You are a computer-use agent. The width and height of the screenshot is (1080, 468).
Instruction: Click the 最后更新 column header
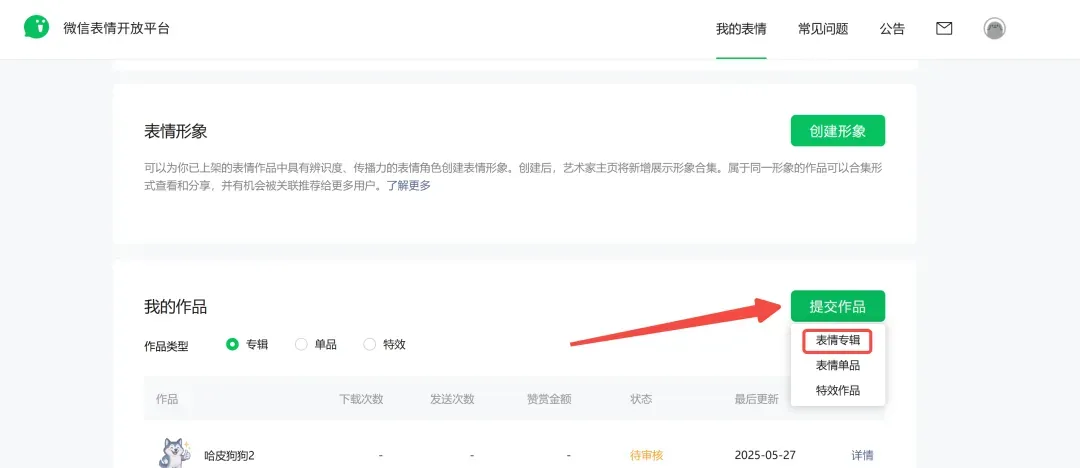pos(756,399)
